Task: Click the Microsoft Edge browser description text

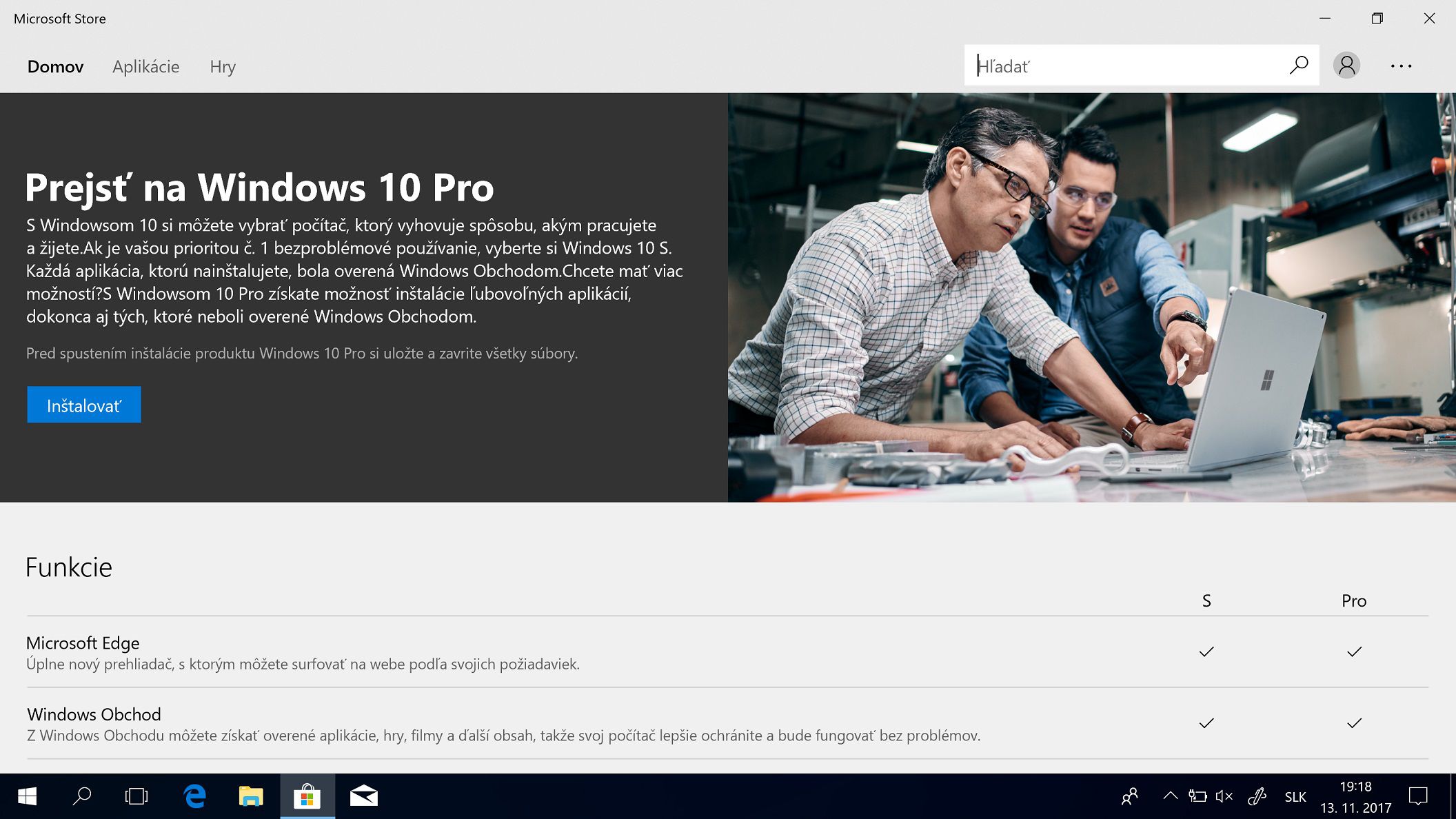Action: pos(303,664)
